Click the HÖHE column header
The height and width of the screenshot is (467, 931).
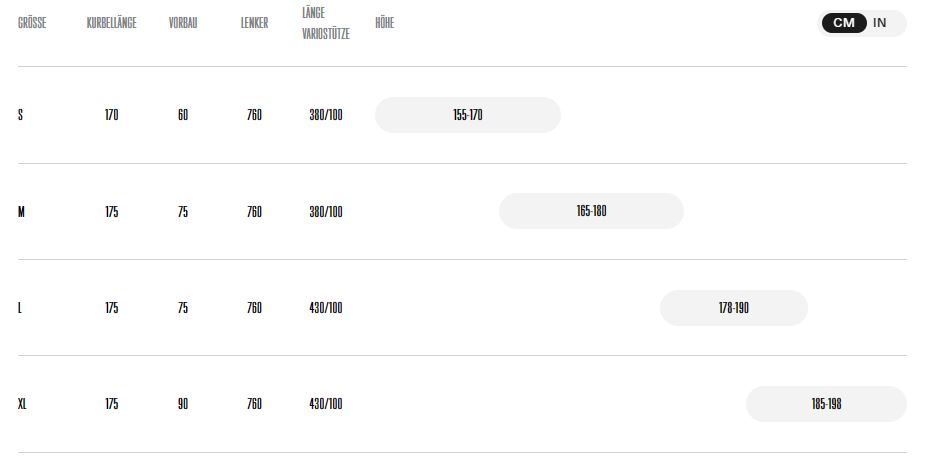coord(385,23)
